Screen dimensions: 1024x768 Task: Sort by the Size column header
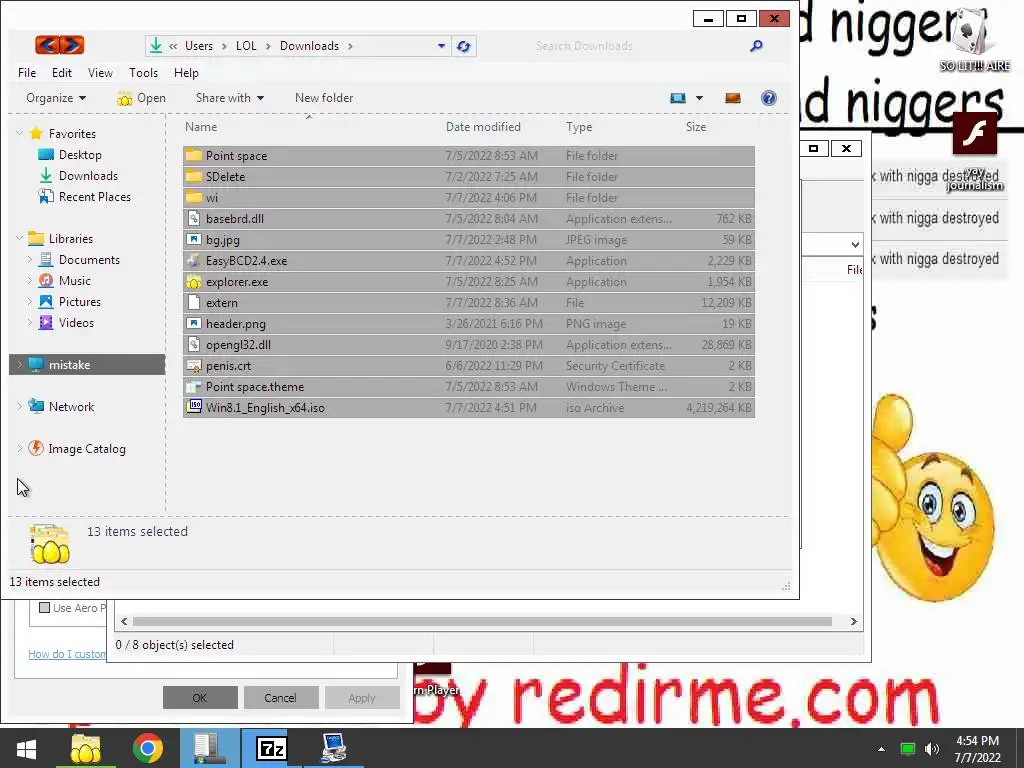tap(696, 127)
